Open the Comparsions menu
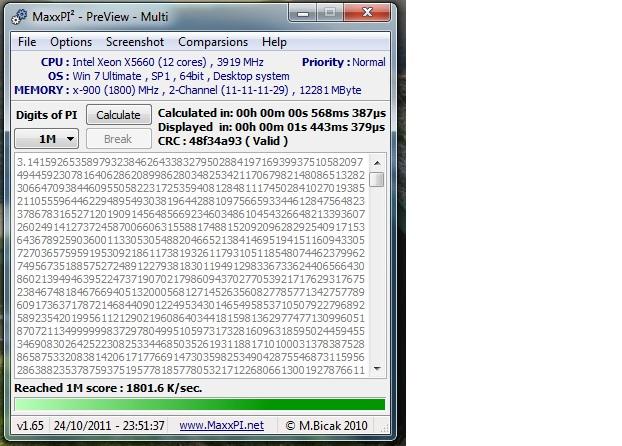The width and height of the screenshot is (622, 446). [x=213, y=42]
